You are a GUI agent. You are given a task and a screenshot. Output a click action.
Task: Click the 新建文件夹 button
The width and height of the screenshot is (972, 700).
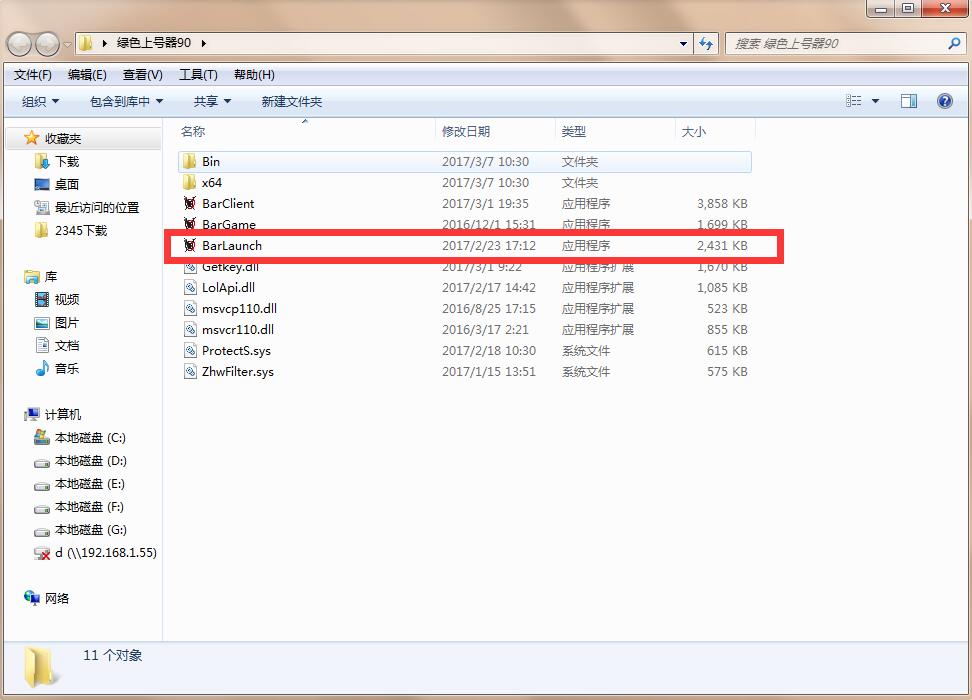(291, 101)
